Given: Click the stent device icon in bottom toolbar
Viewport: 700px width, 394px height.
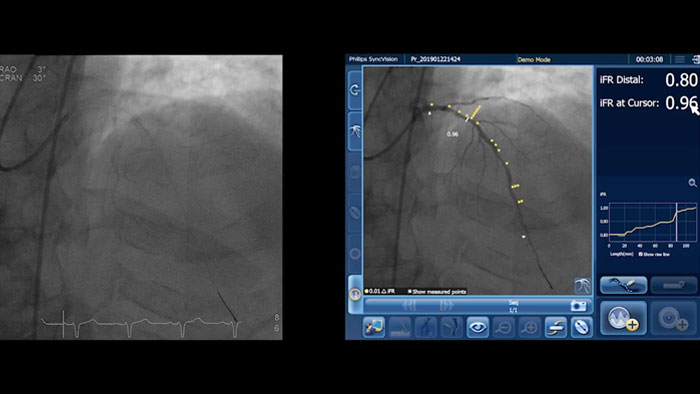Looking at the screenshot, I should coord(581,328).
